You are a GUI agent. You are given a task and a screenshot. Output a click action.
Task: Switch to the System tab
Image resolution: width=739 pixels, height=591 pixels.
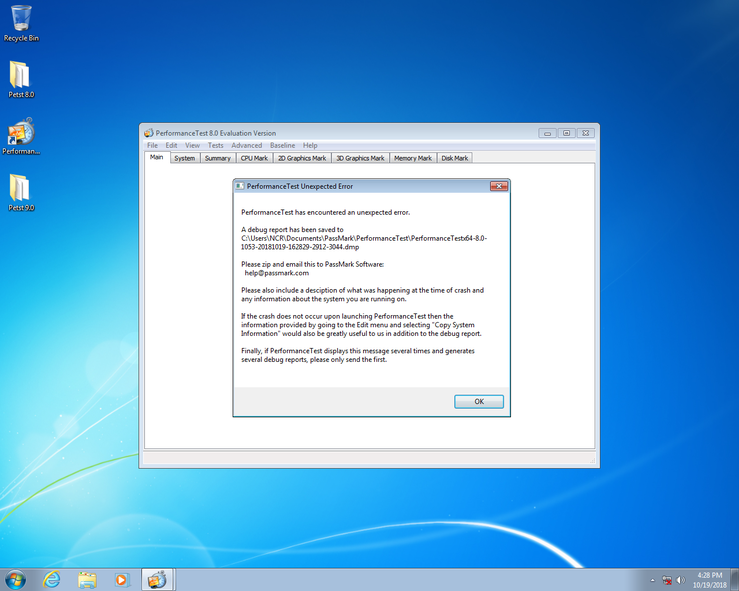185,158
